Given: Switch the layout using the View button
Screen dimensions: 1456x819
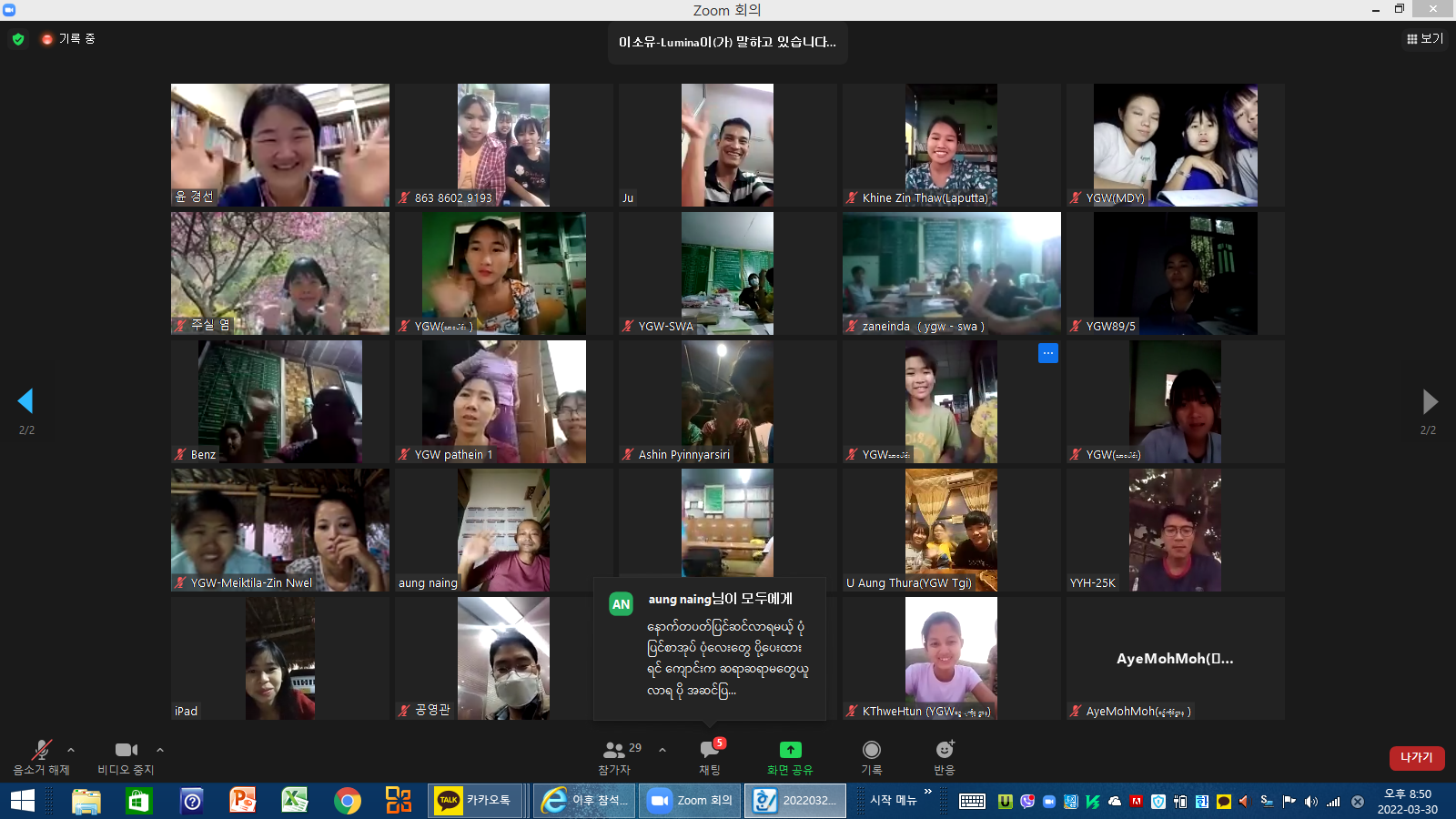Looking at the screenshot, I should [1425, 39].
